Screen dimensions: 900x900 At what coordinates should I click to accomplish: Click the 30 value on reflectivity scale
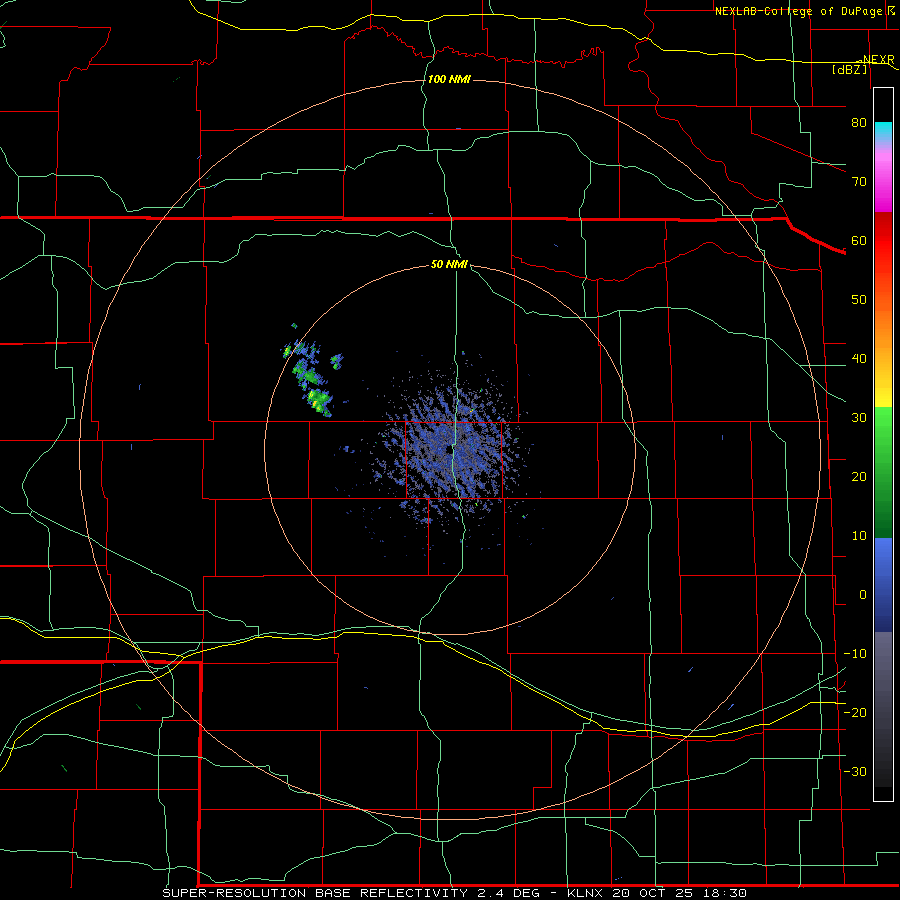[859, 418]
